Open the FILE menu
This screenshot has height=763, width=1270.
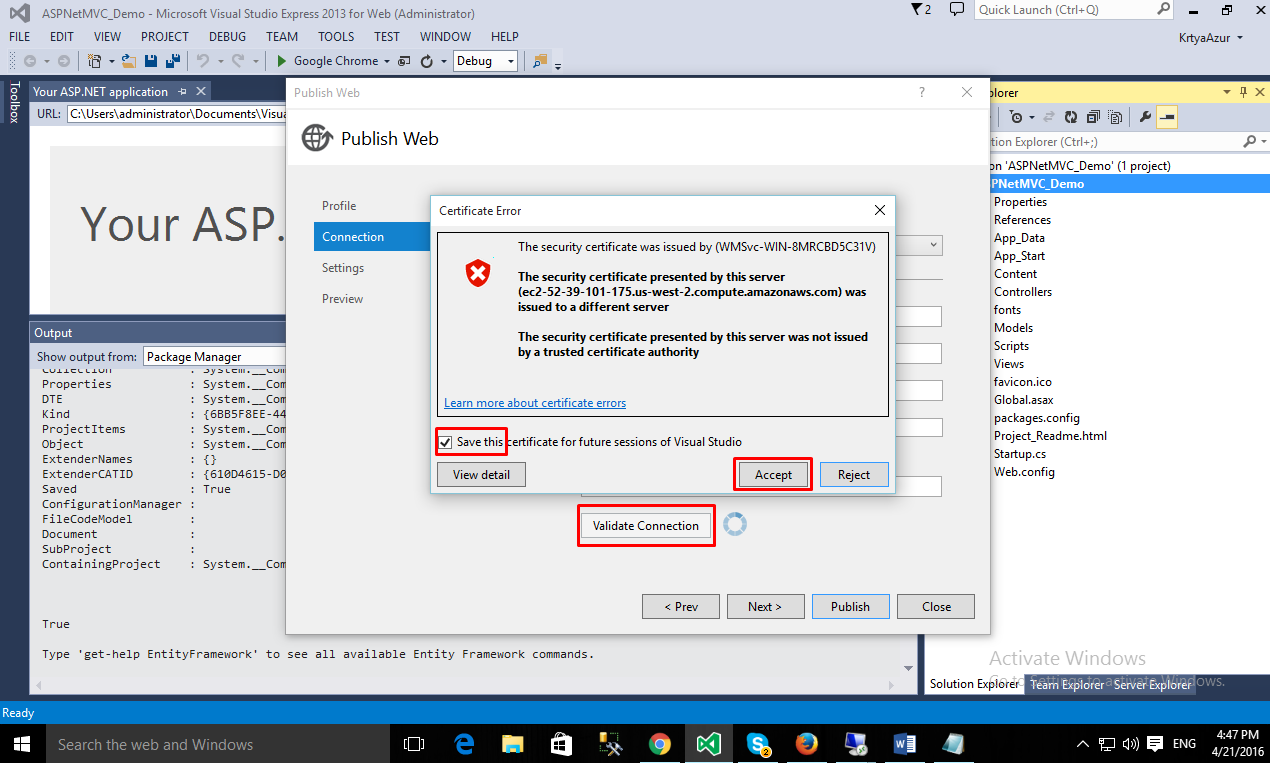click(20, 36)
